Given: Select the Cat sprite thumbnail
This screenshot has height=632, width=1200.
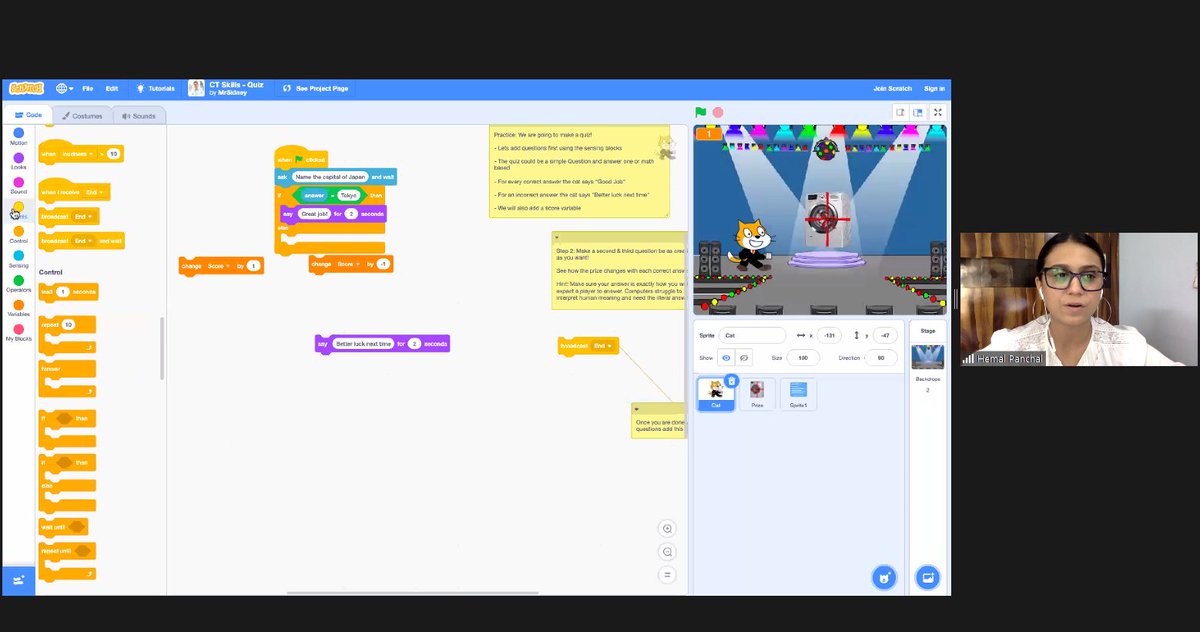Looking at the screenshot, I should point(716,394).
